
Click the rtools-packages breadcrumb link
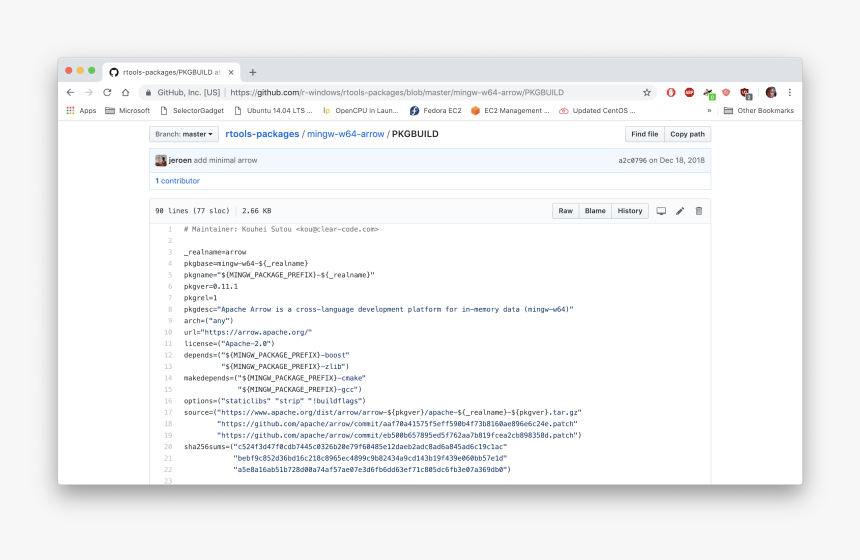tap(262, 134)
